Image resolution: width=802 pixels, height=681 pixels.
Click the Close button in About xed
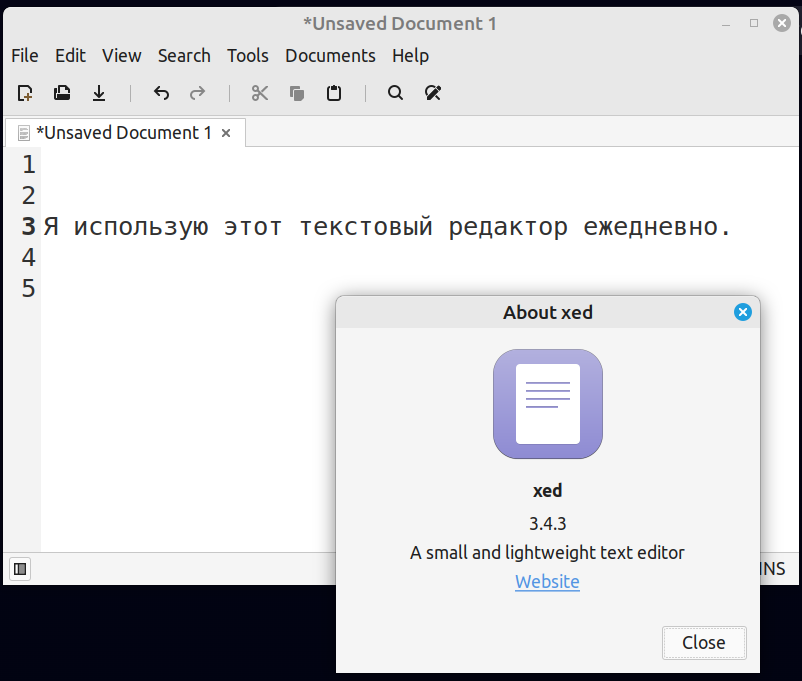pos(704,643)
